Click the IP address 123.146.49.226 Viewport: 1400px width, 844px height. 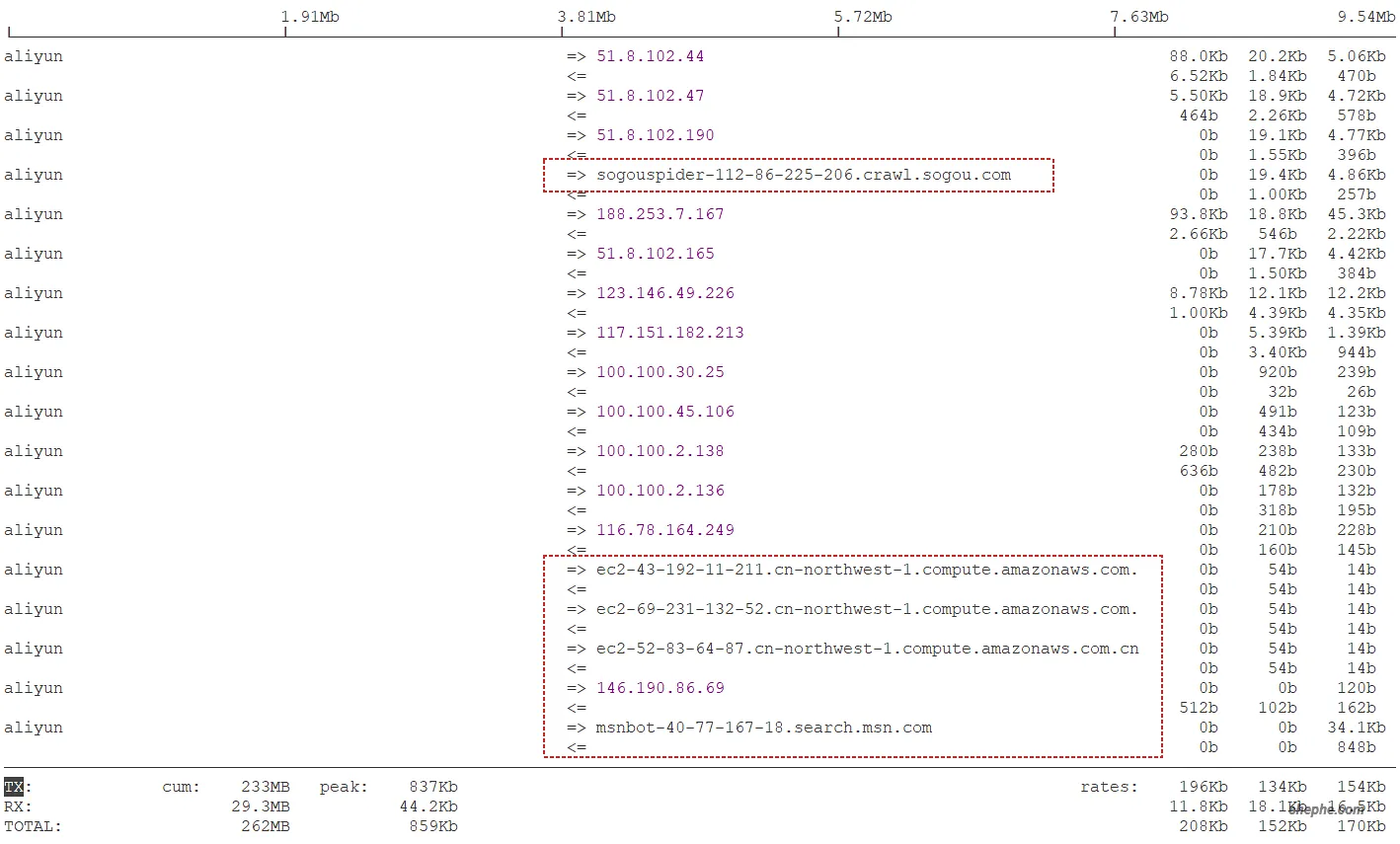664,293
